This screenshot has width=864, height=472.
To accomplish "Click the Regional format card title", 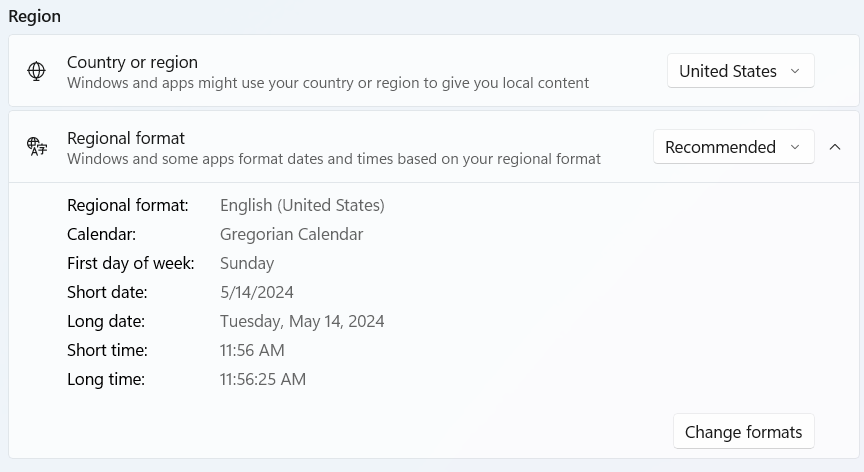I will tap(126, 138).
